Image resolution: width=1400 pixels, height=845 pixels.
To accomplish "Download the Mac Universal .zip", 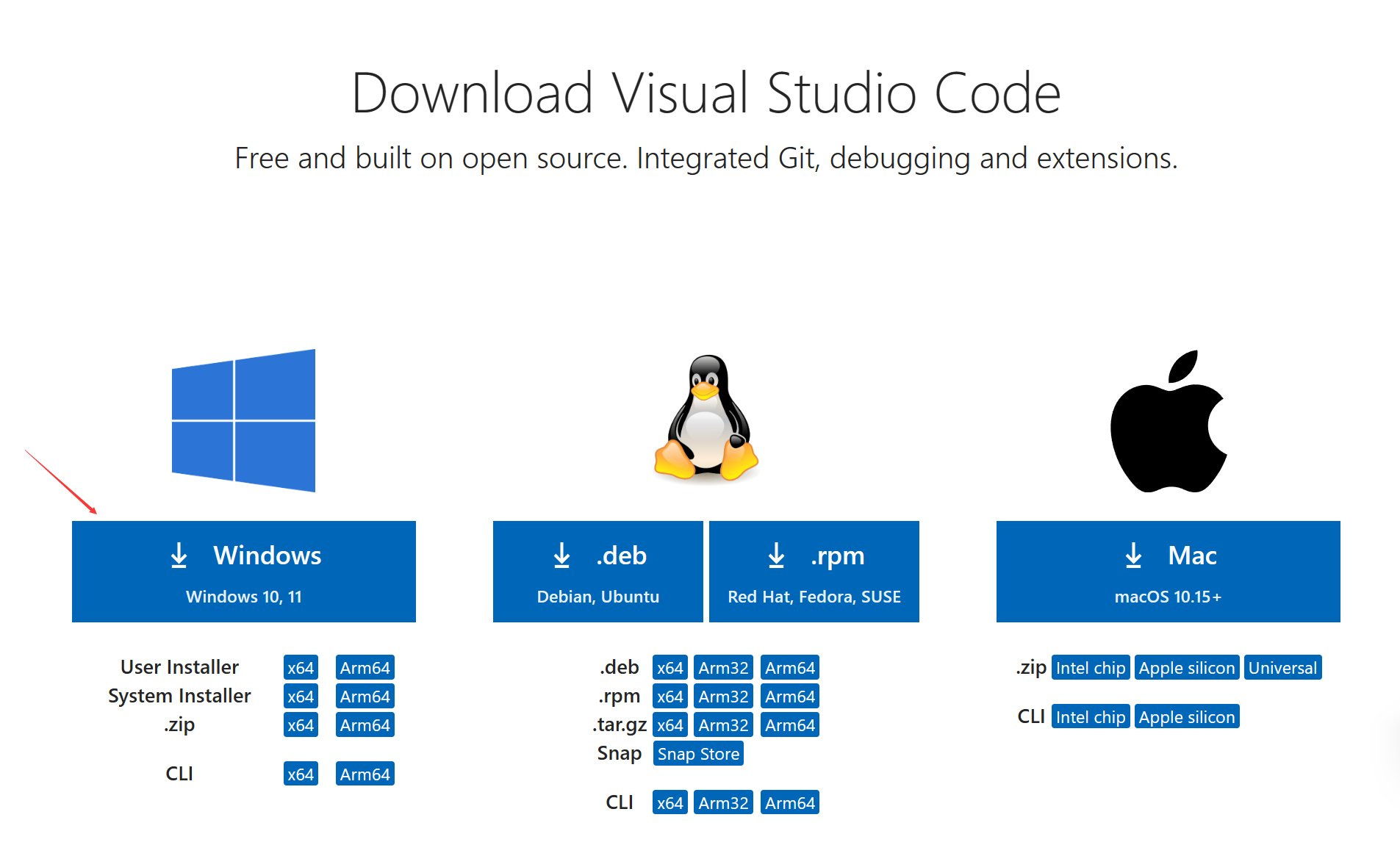I will [x=1283, y=667].
